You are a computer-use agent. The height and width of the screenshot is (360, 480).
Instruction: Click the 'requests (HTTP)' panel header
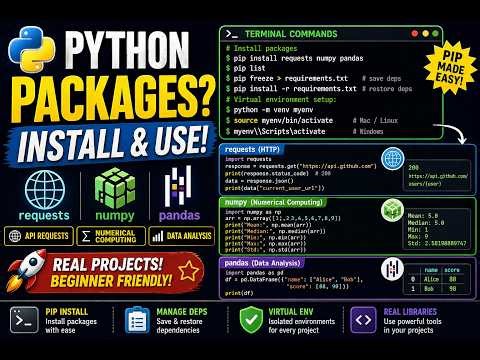(x=252, y=149)
